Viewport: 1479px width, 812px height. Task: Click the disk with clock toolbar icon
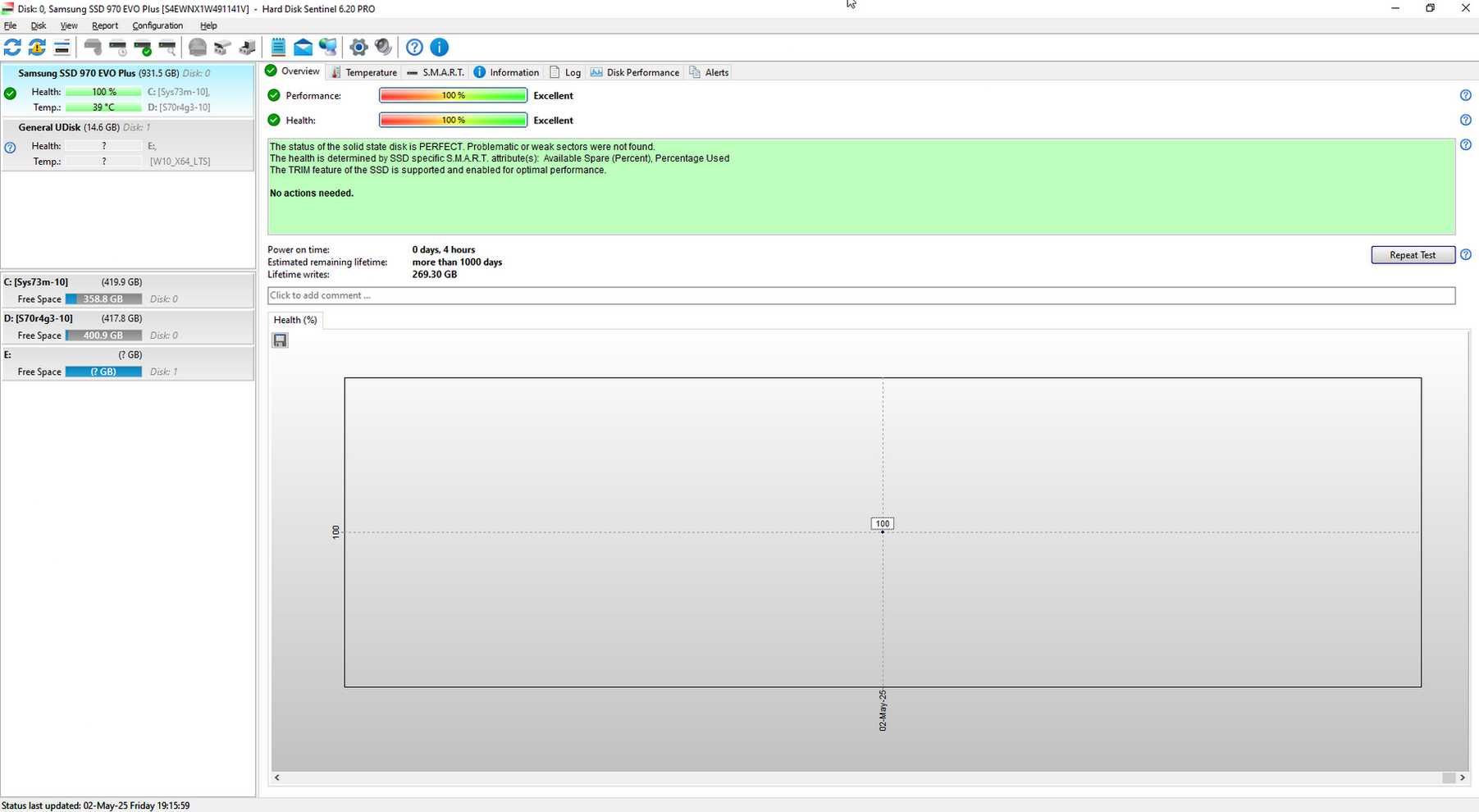[x=118, y=48]
